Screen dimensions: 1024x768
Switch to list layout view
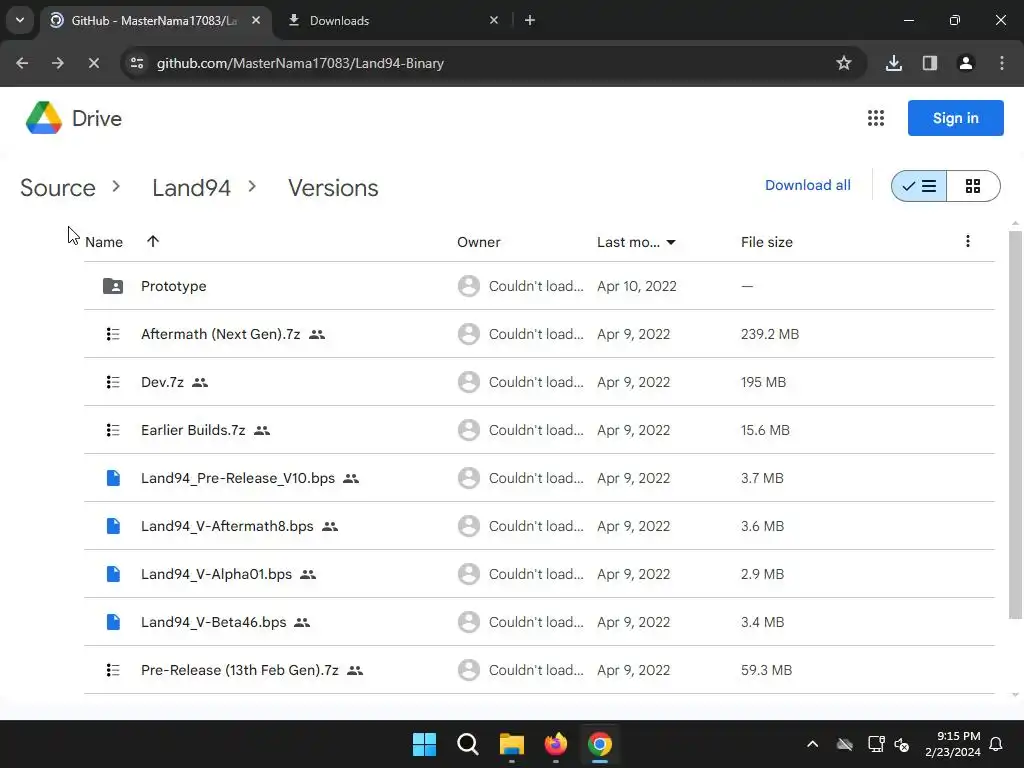919,186
